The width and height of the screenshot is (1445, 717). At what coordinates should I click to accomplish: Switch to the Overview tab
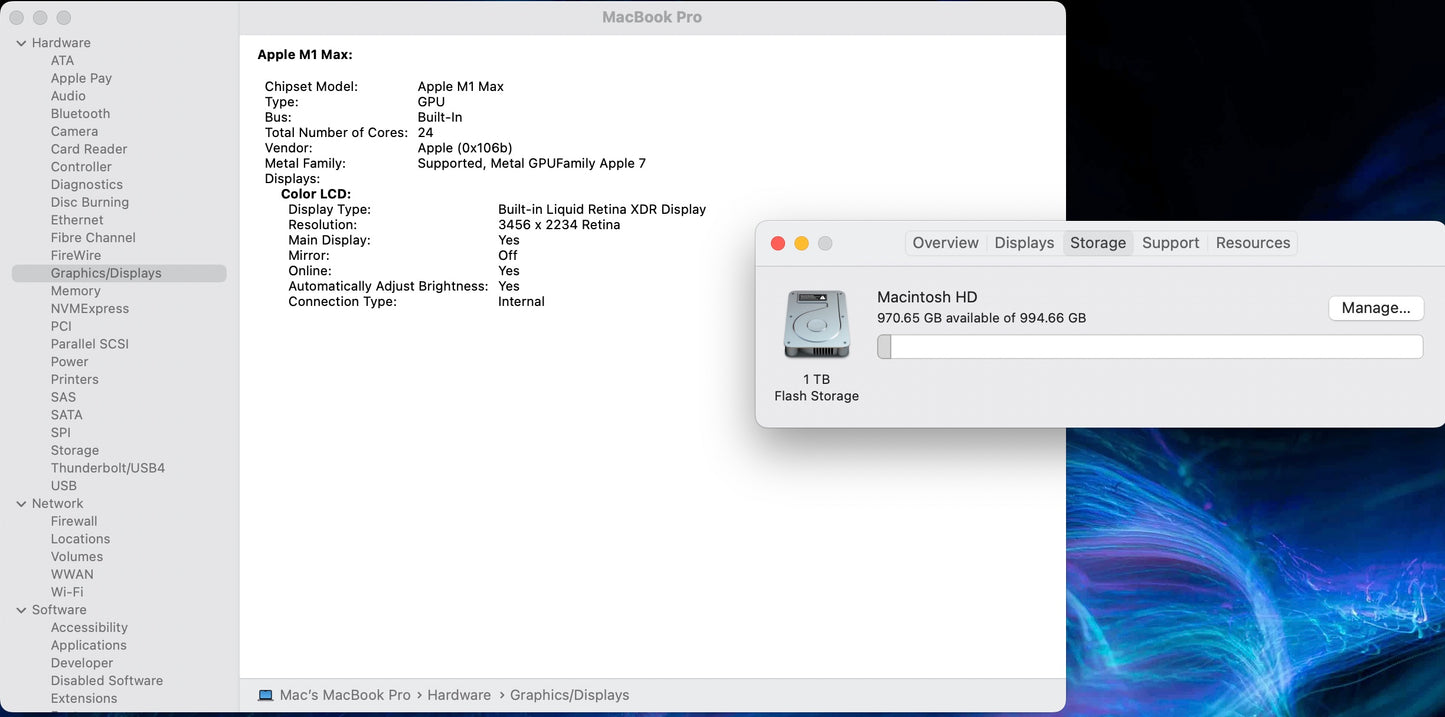tap(945, 243)
